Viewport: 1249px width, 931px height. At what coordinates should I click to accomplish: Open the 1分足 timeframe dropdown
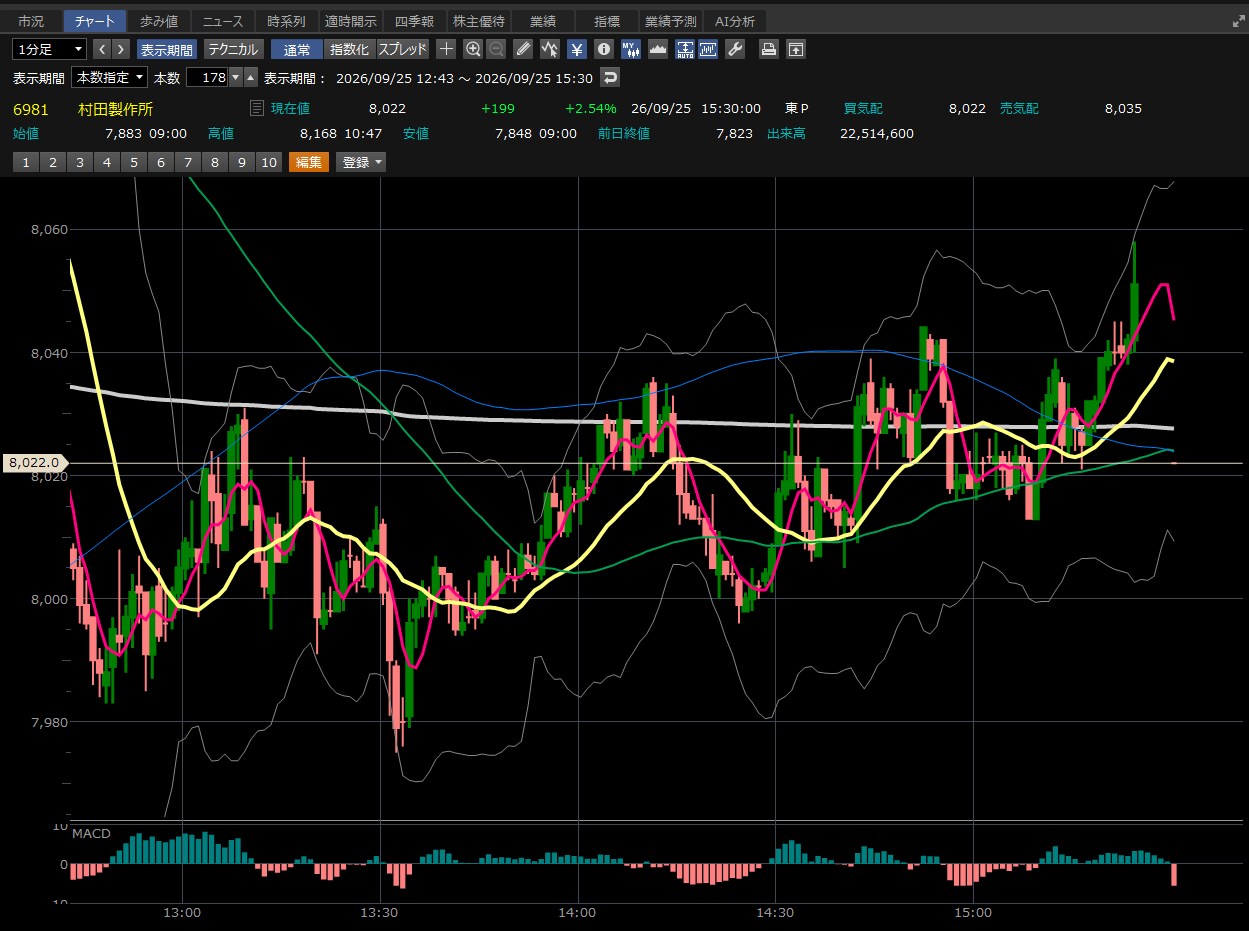49,49
